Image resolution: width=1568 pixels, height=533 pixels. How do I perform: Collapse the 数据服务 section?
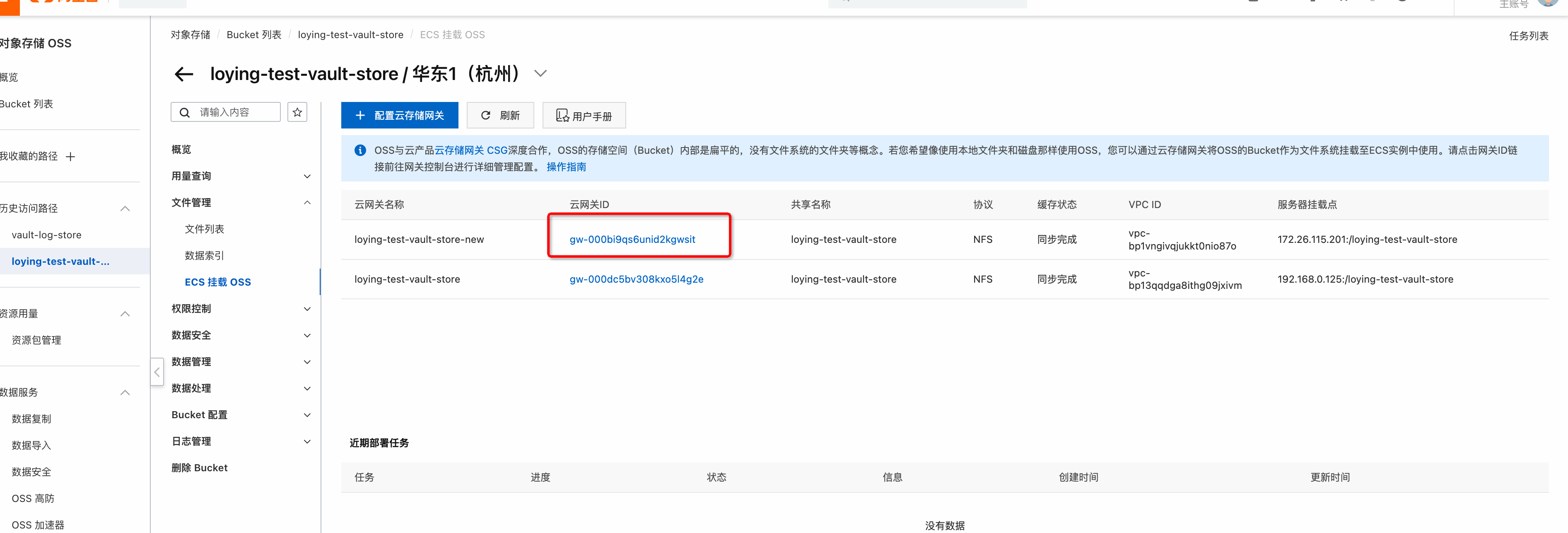click(125, 392)
